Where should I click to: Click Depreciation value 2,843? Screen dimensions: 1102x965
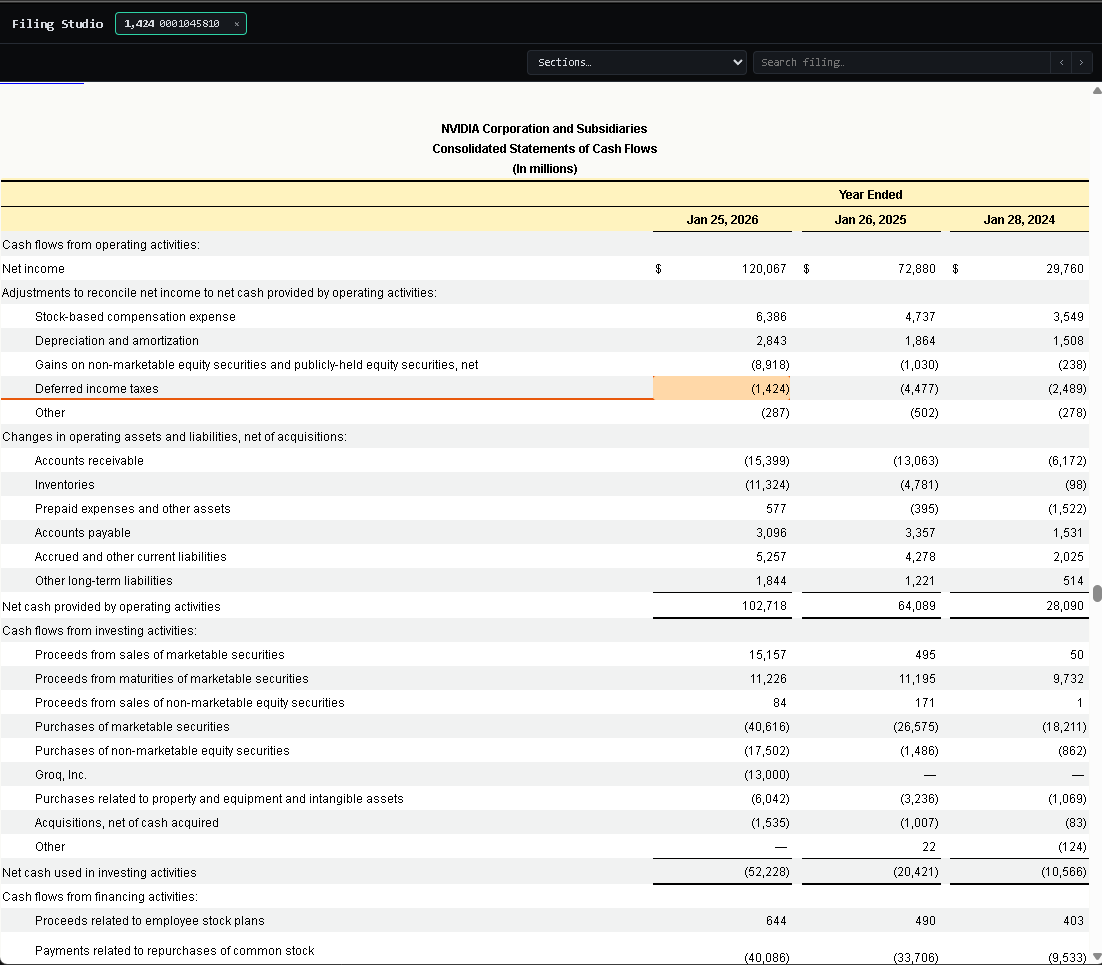click(771, 341)
